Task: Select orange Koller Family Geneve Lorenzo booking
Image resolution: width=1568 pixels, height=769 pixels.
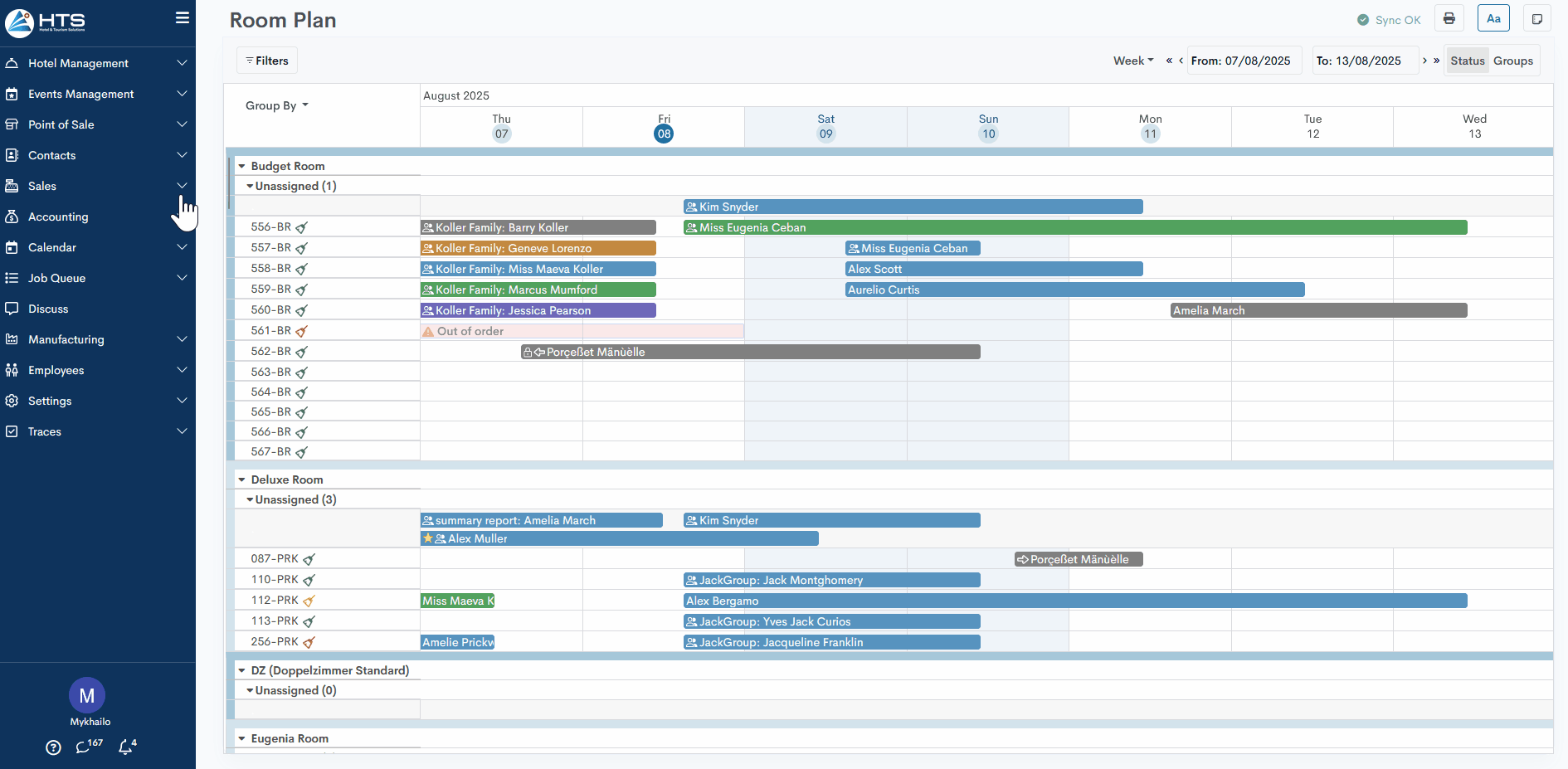Action: point(538,248)
